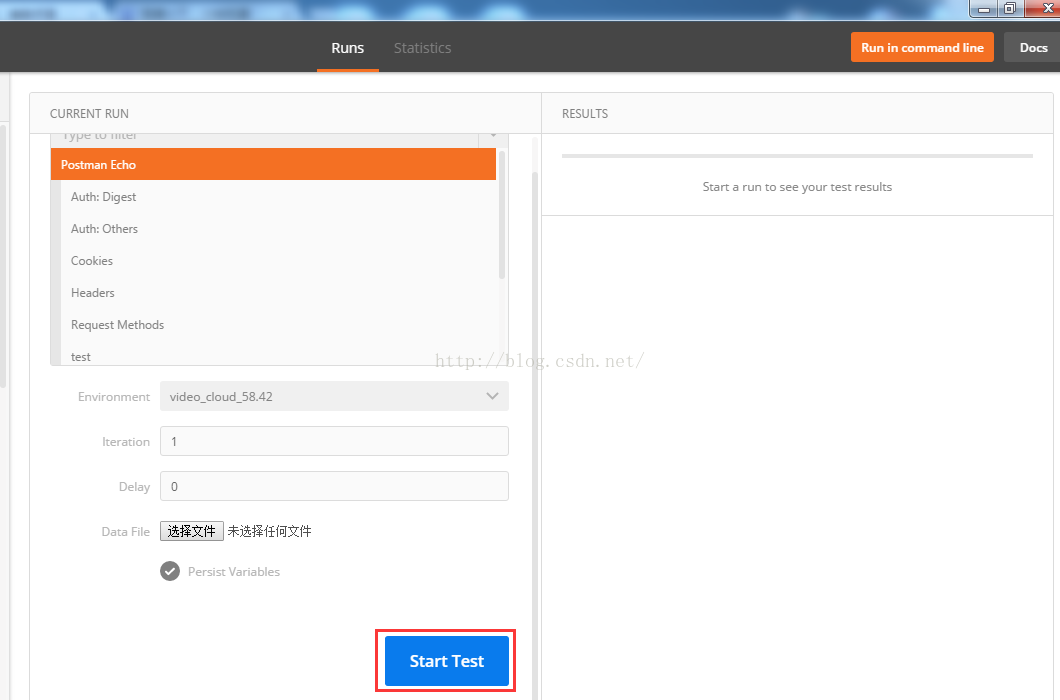The width and height of the screenshot is (1060, 700).
Task: Click the chevron arrow in Environment selector
Action: [x=492, y=397]
